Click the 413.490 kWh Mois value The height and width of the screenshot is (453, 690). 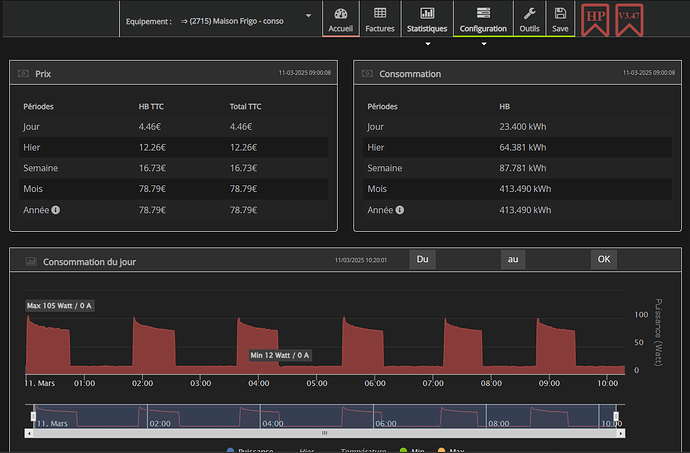(525, 189)
